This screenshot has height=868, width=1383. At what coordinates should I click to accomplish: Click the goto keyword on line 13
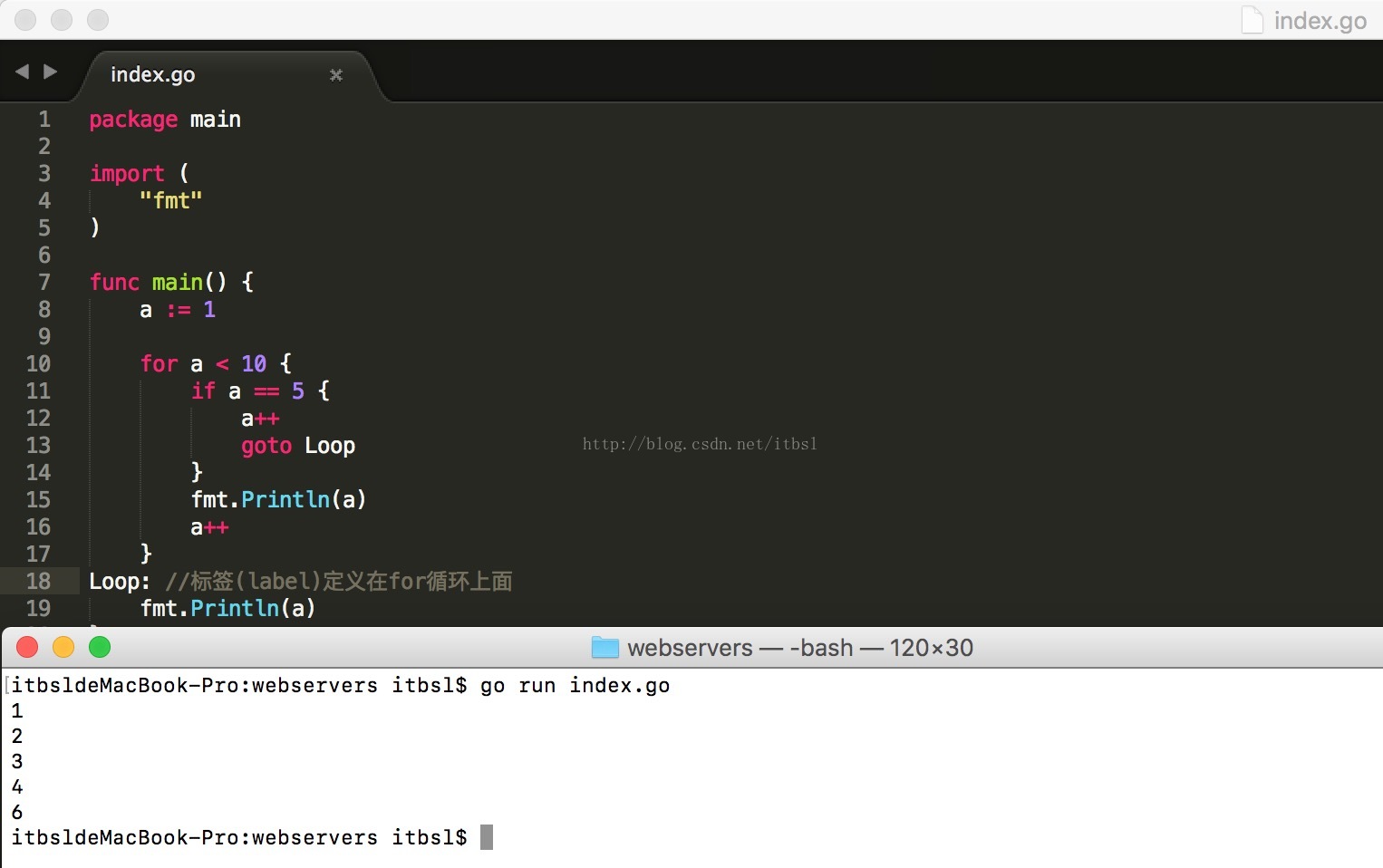(266, 446)
